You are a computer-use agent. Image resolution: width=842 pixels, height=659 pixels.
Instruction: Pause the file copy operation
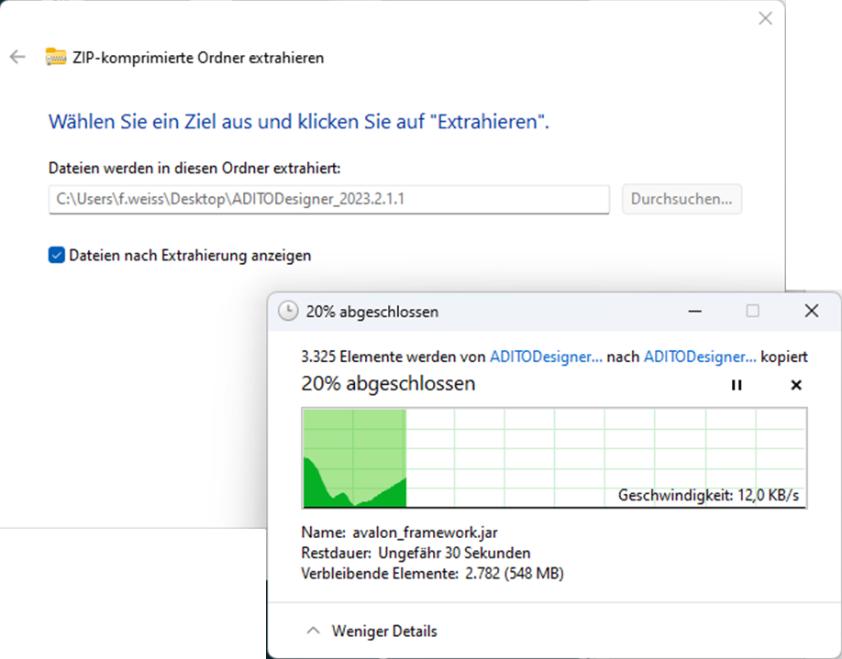coord(737,385)
